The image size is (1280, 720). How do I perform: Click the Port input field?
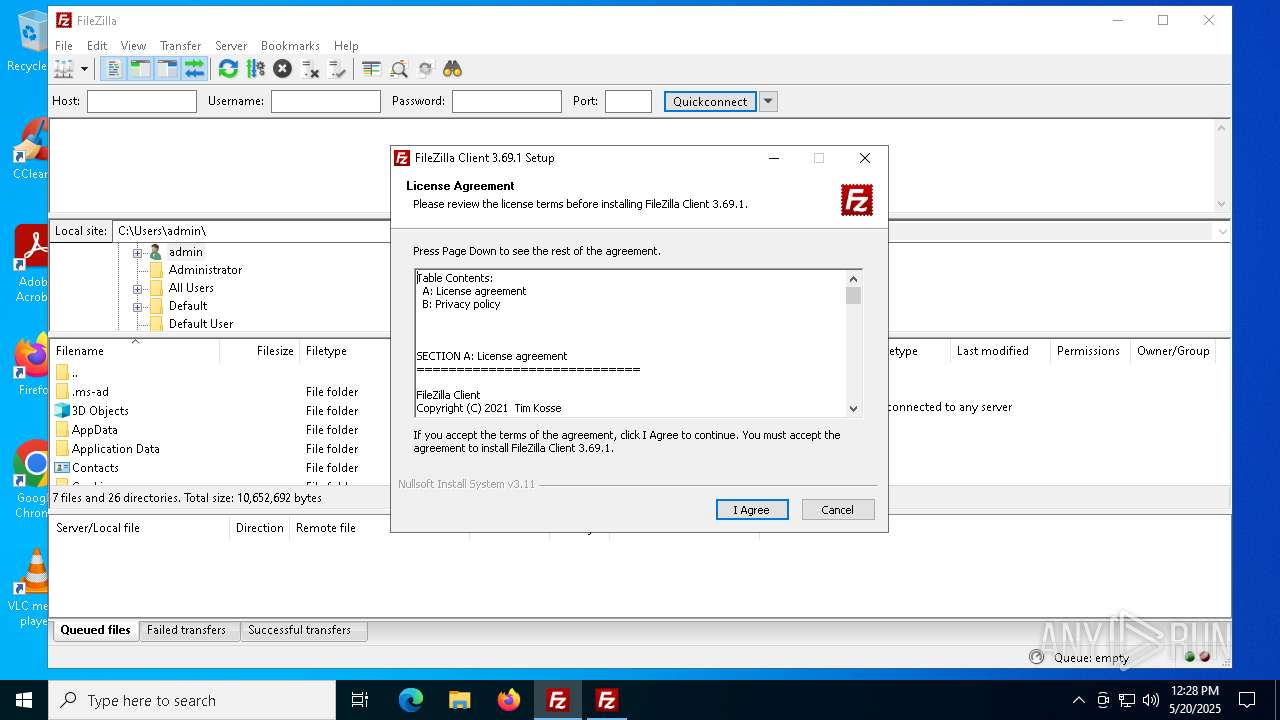coord(628,101)
